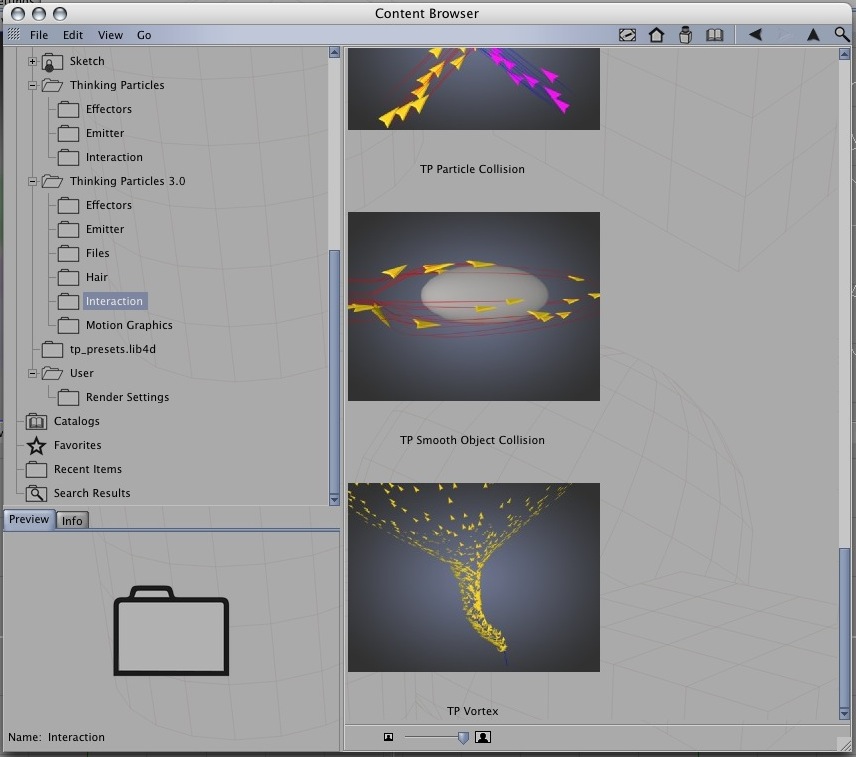Click the large thumbnail size icon
This screenshot has height=757, width=856.
point(483,737)
